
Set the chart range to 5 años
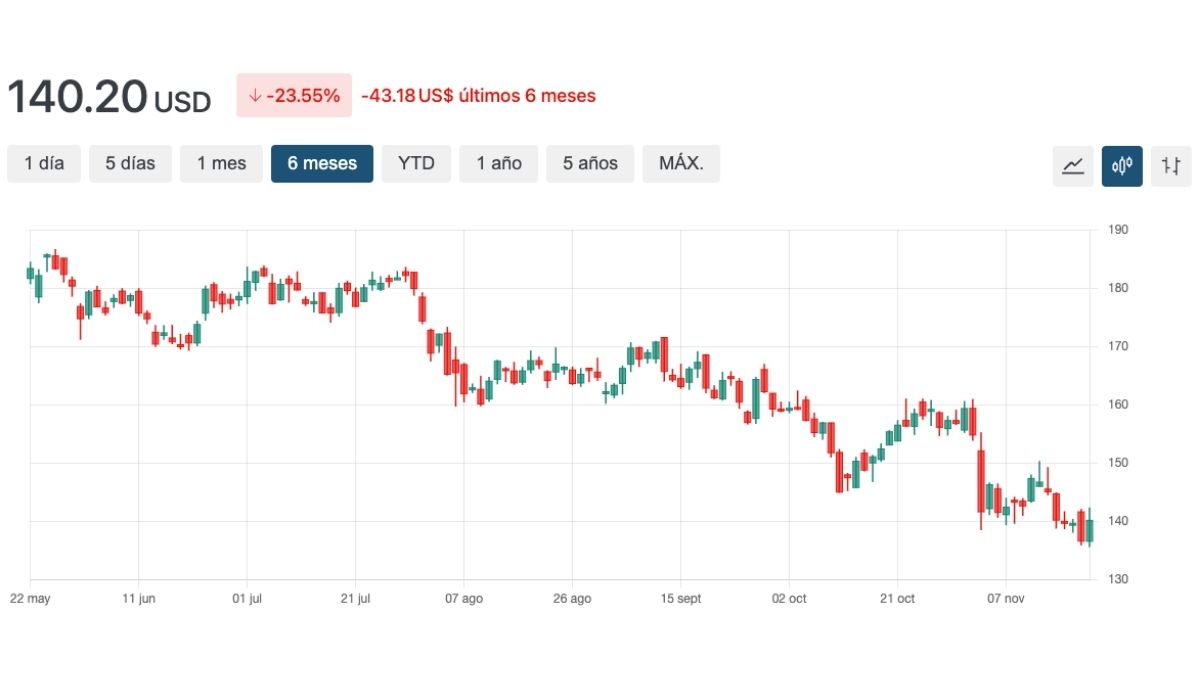(590, 164)
